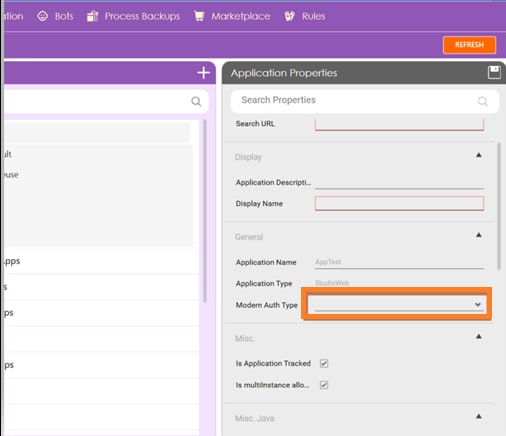Click the magnifier icon in Search Properties
This screenshot has width=506, height=436.
click(482, 101)
